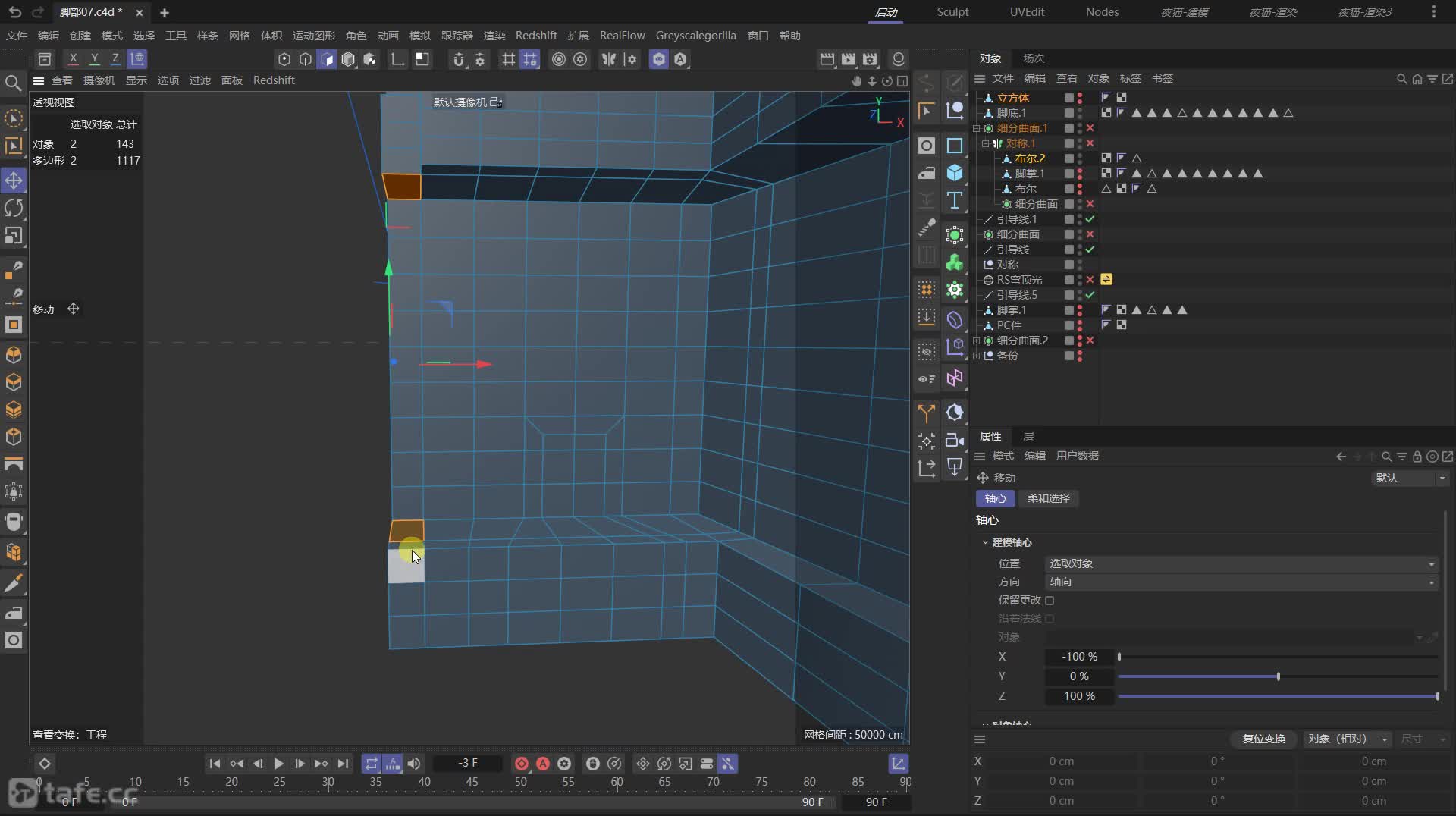Enable the 保留更改 checkbox

point(1050,601)
